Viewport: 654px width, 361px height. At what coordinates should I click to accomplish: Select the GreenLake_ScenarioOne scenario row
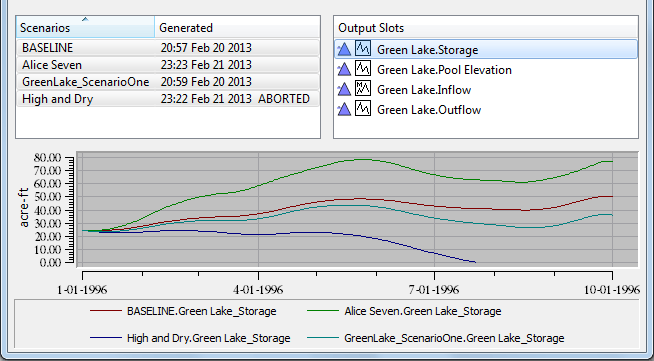coord(168,82)
